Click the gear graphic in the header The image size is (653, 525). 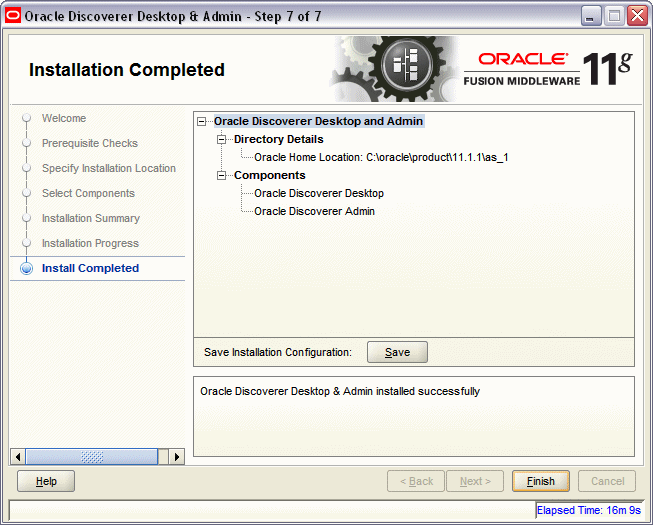pyautogui.click(x=396, y=69)
